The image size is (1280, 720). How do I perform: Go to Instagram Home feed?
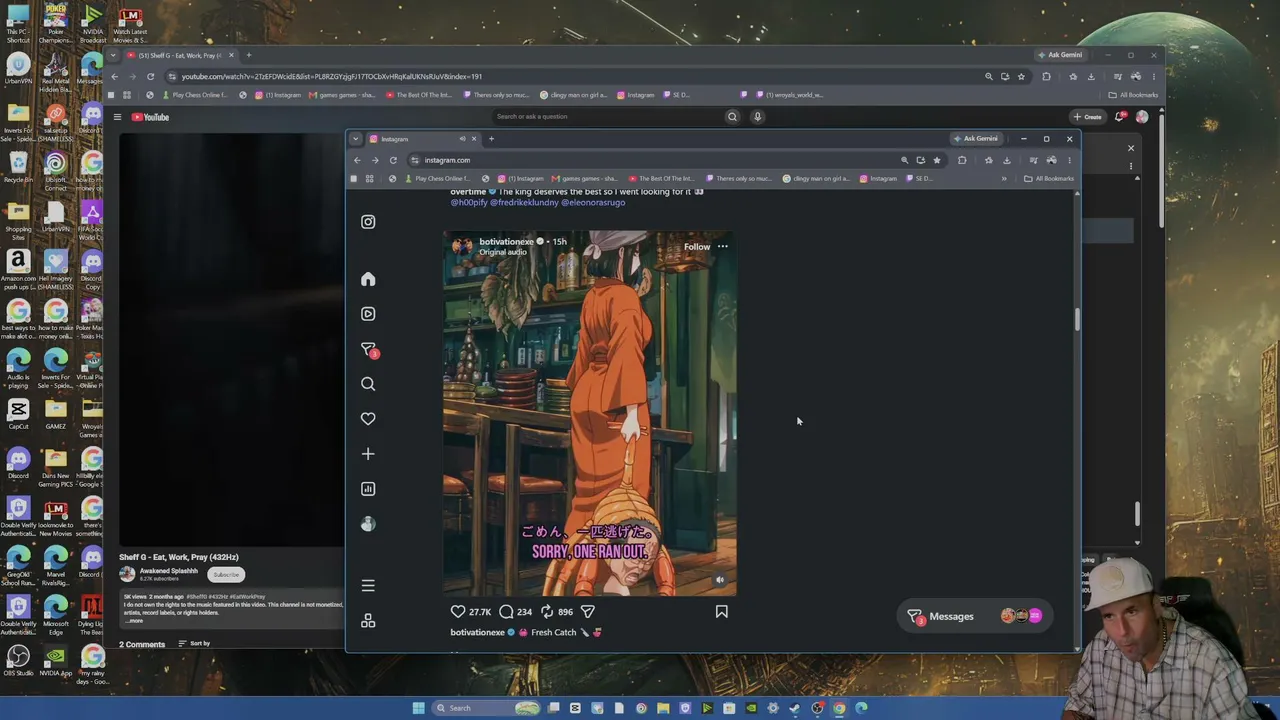[368, 279]
